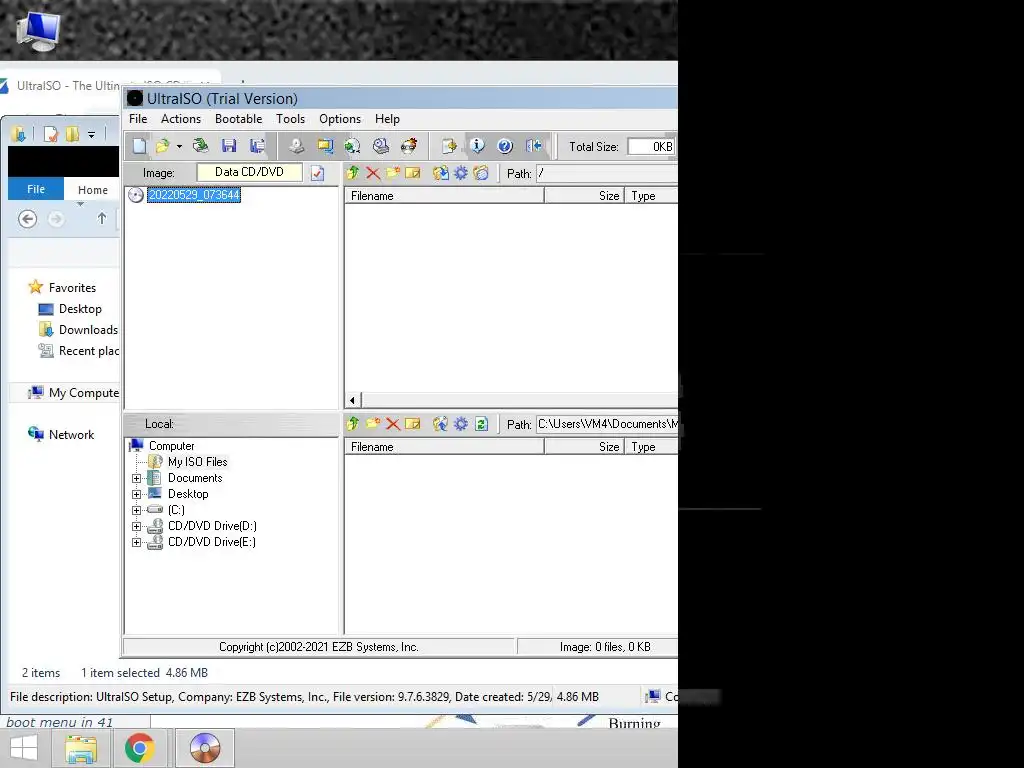Click the Windows Start button
1024x768 pixels.
[x=24, y=748]
